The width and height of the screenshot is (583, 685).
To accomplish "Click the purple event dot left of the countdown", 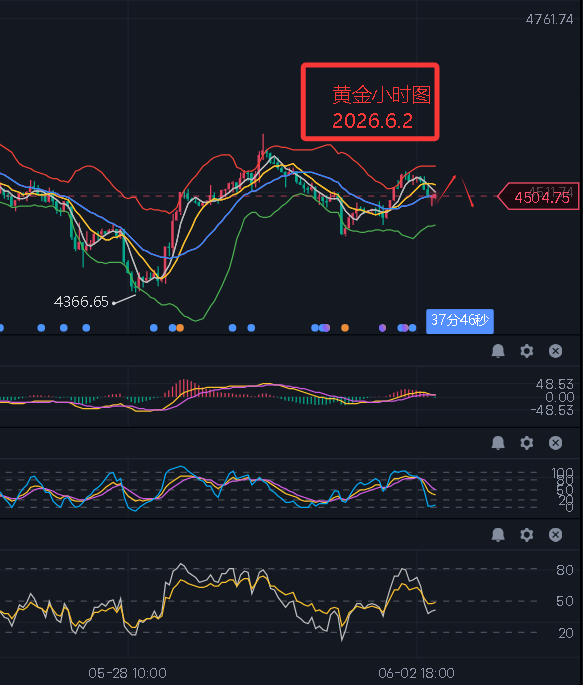I will (382, 328).
